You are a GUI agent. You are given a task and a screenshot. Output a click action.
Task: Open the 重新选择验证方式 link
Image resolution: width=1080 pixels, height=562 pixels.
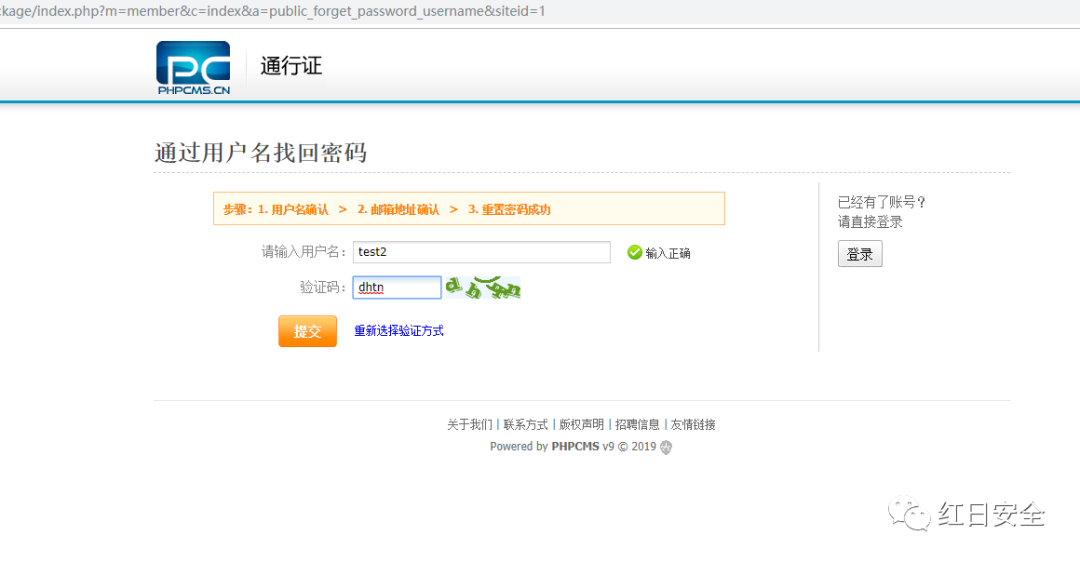point(399,331)
